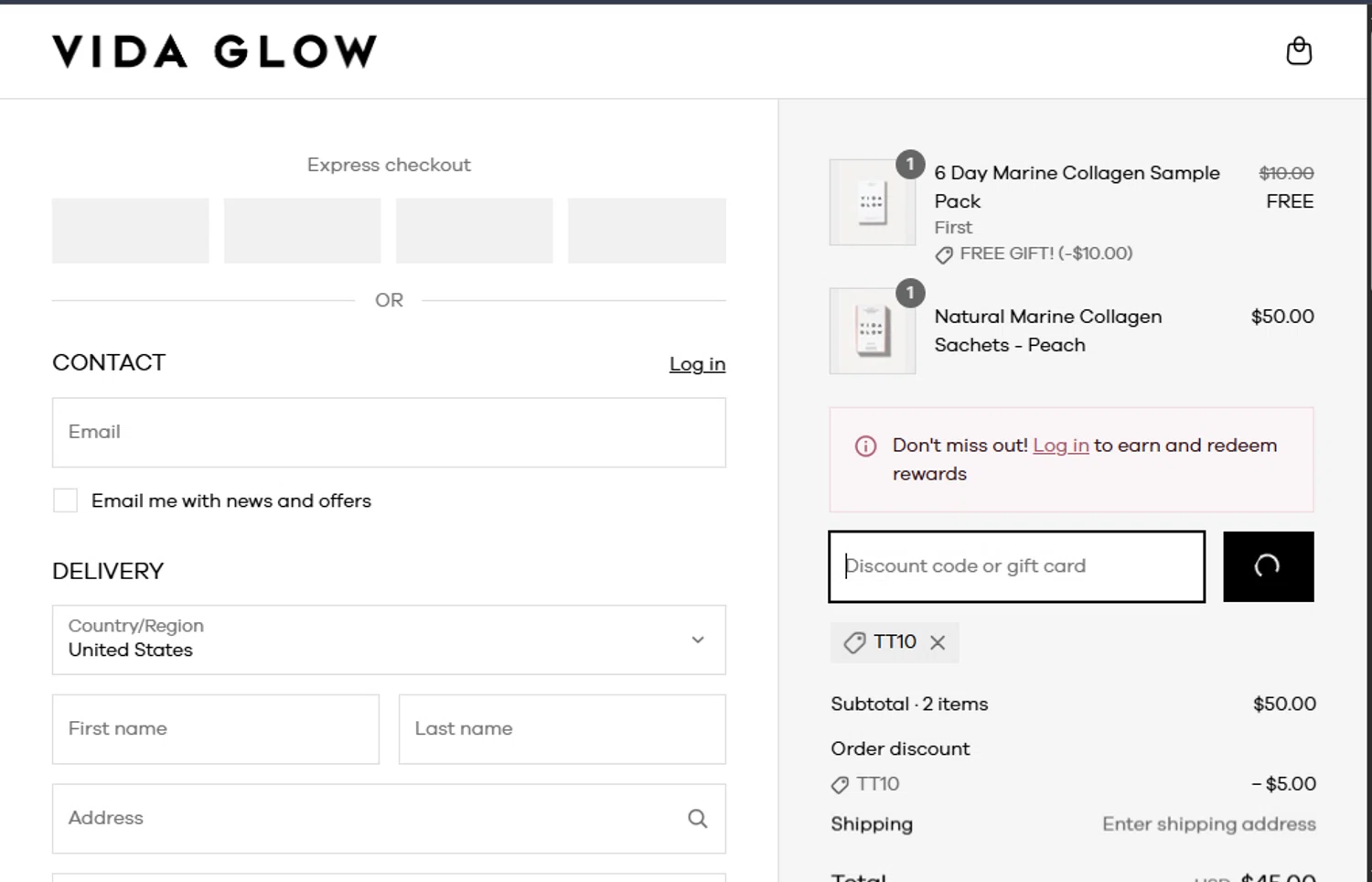
Task: Click the third express checkout button
Action: 475,231
